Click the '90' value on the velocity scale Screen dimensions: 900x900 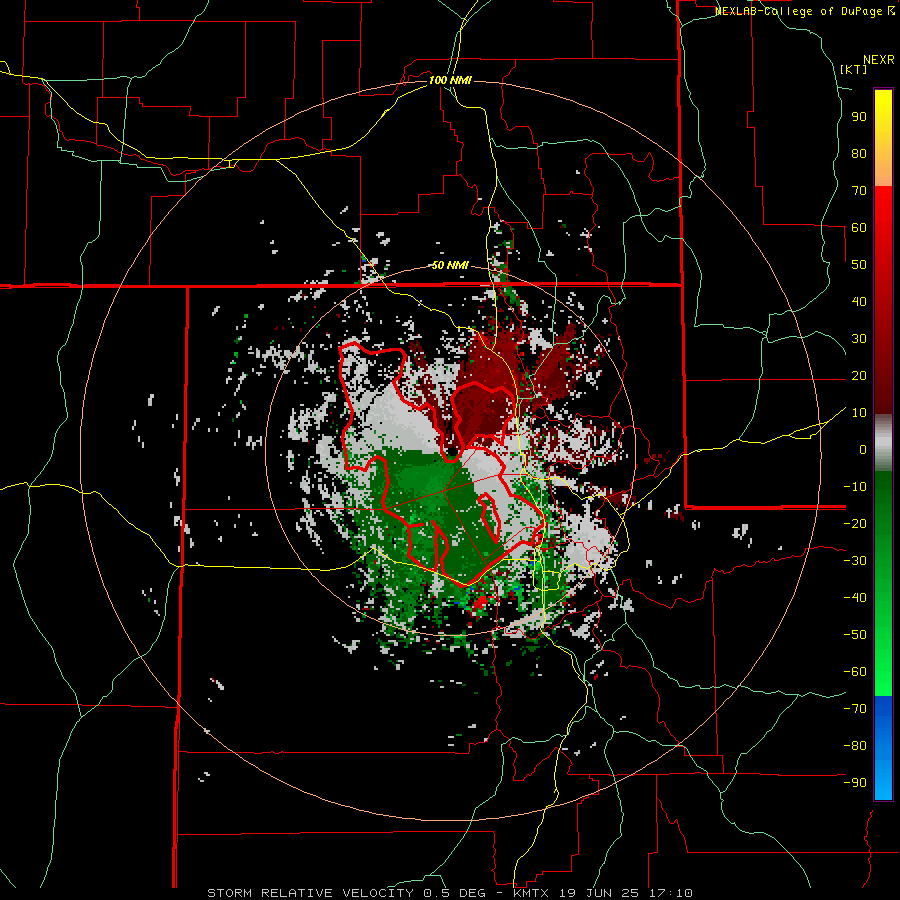[x=859, y=117]
